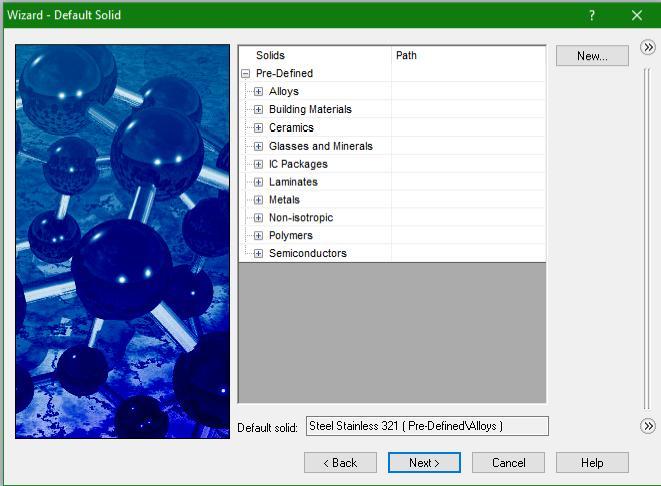The image size is (661, 486).
Task: Select the Polymers label
Action: coord(291,235)
